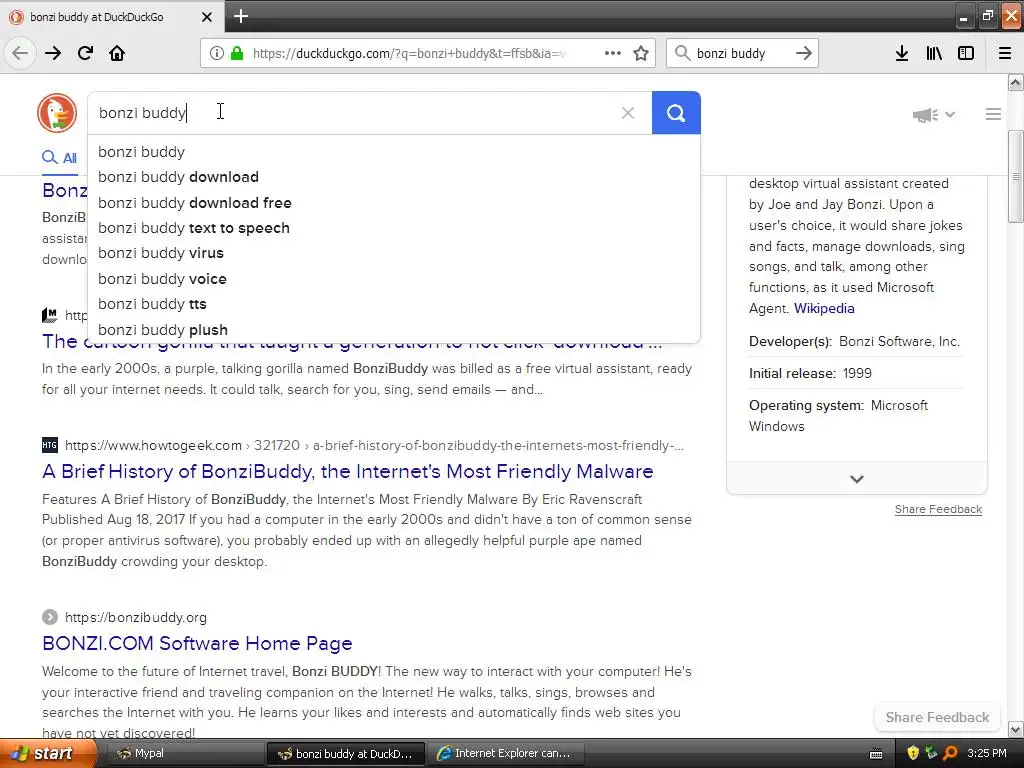
Task: Select suggestion 'bonzi buddy virus'
Action: click(394, 253)
